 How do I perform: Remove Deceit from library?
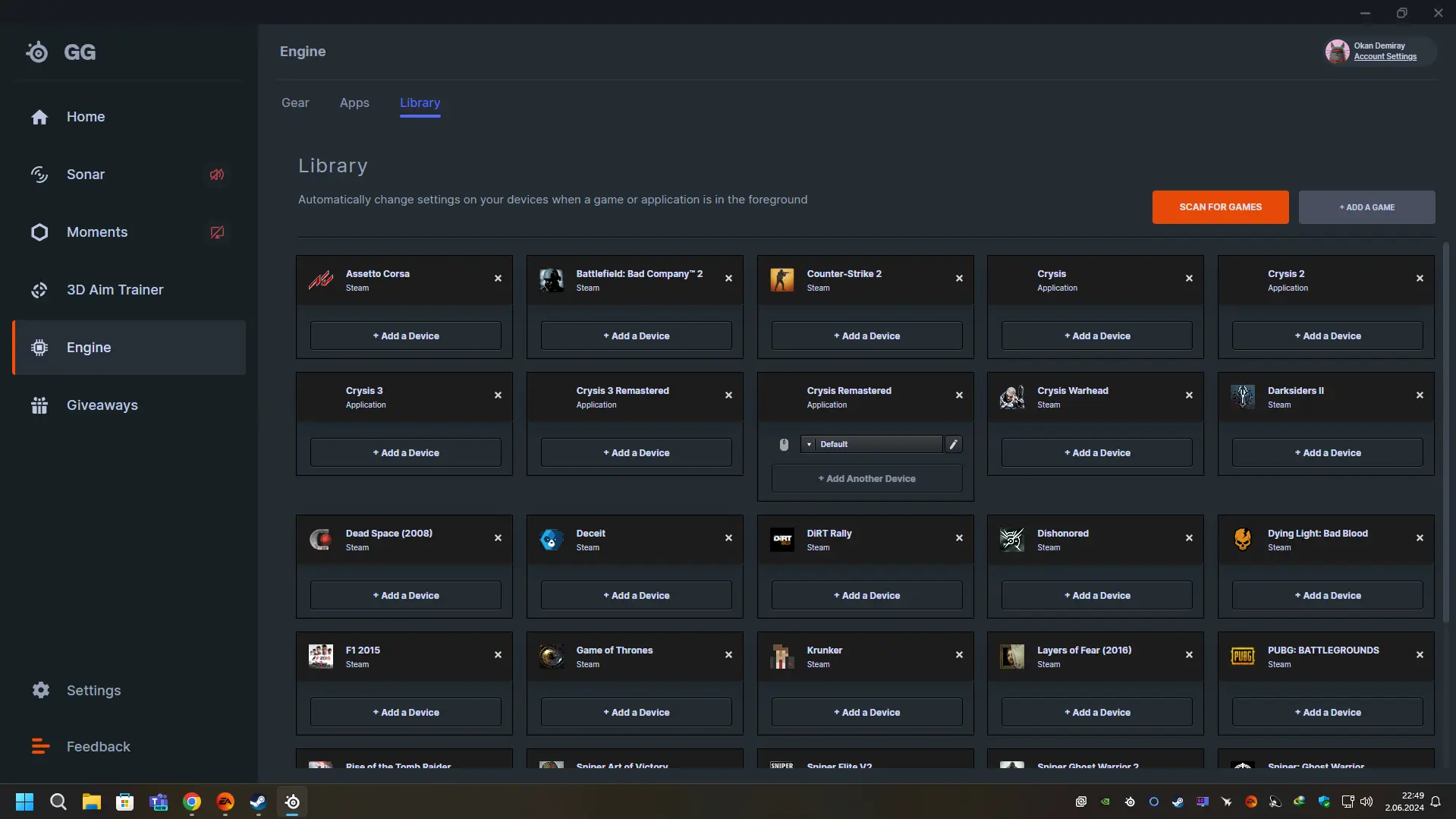click(x=728, y=538)
